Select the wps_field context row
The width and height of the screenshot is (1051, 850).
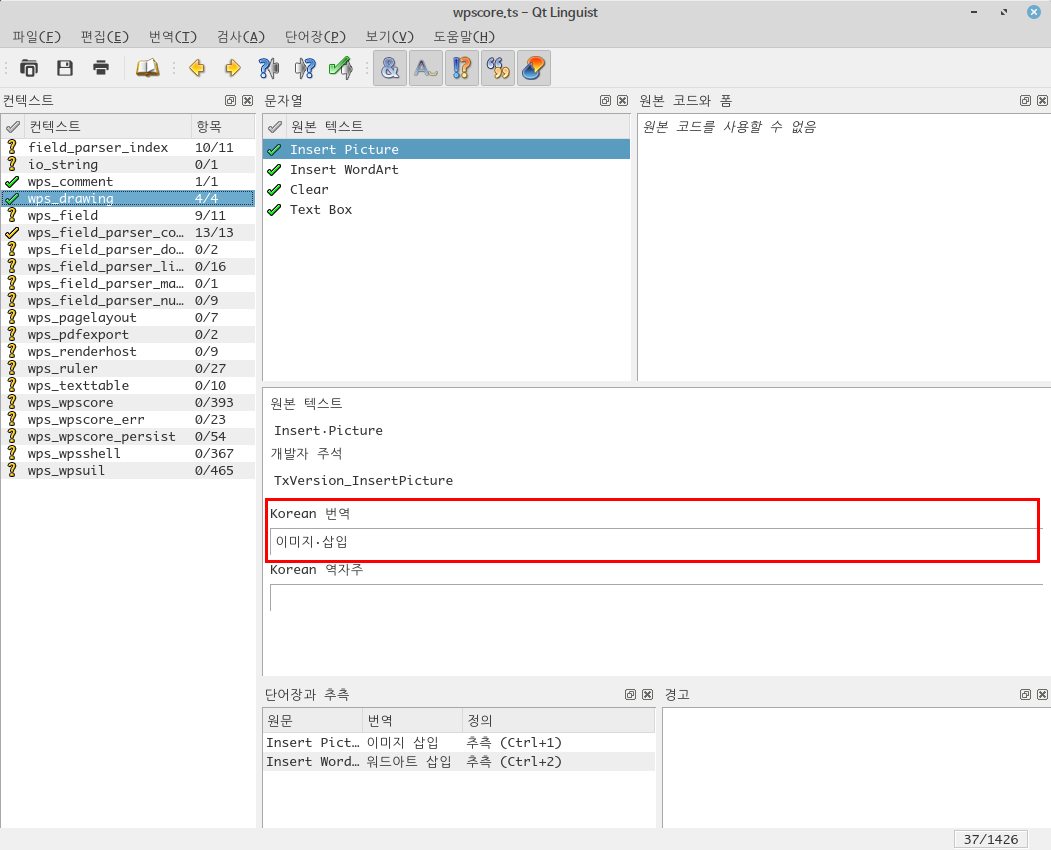[x=128, y=215]
